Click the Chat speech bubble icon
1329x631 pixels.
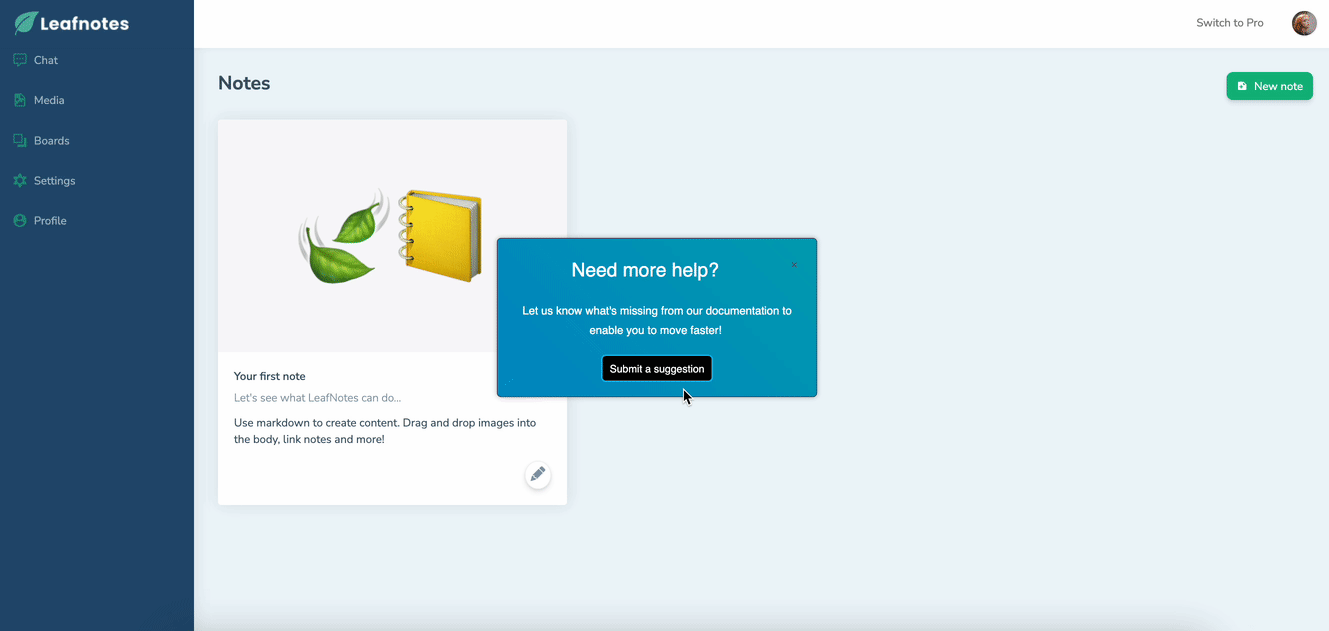pyautogui.click(x=20, y=60)
